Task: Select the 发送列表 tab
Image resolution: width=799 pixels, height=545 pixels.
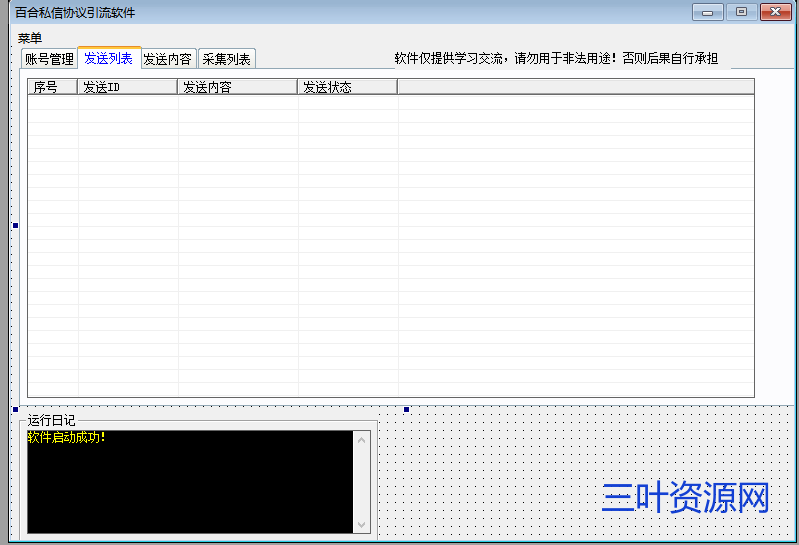Action: pos(109,58)
